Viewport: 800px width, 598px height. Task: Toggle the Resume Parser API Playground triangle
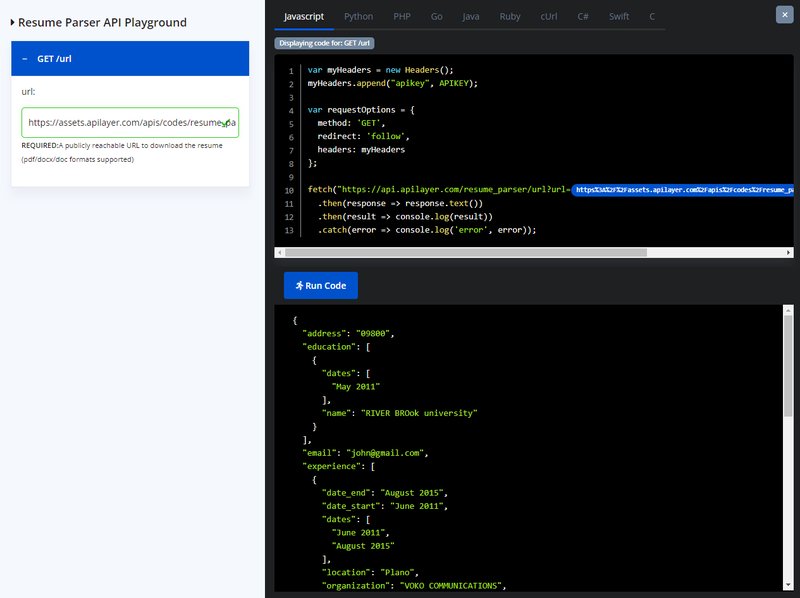(12, 22)
